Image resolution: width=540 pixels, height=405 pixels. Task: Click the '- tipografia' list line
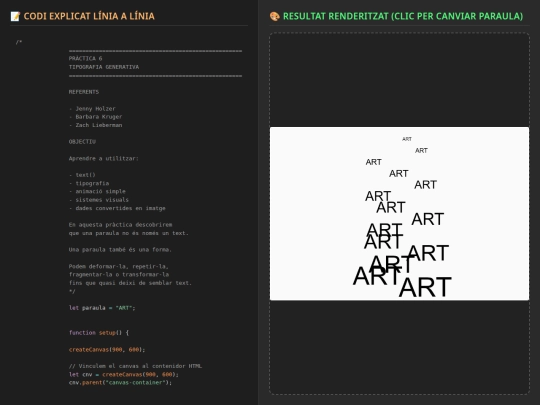pyautogui.click(x=89, y=183)
